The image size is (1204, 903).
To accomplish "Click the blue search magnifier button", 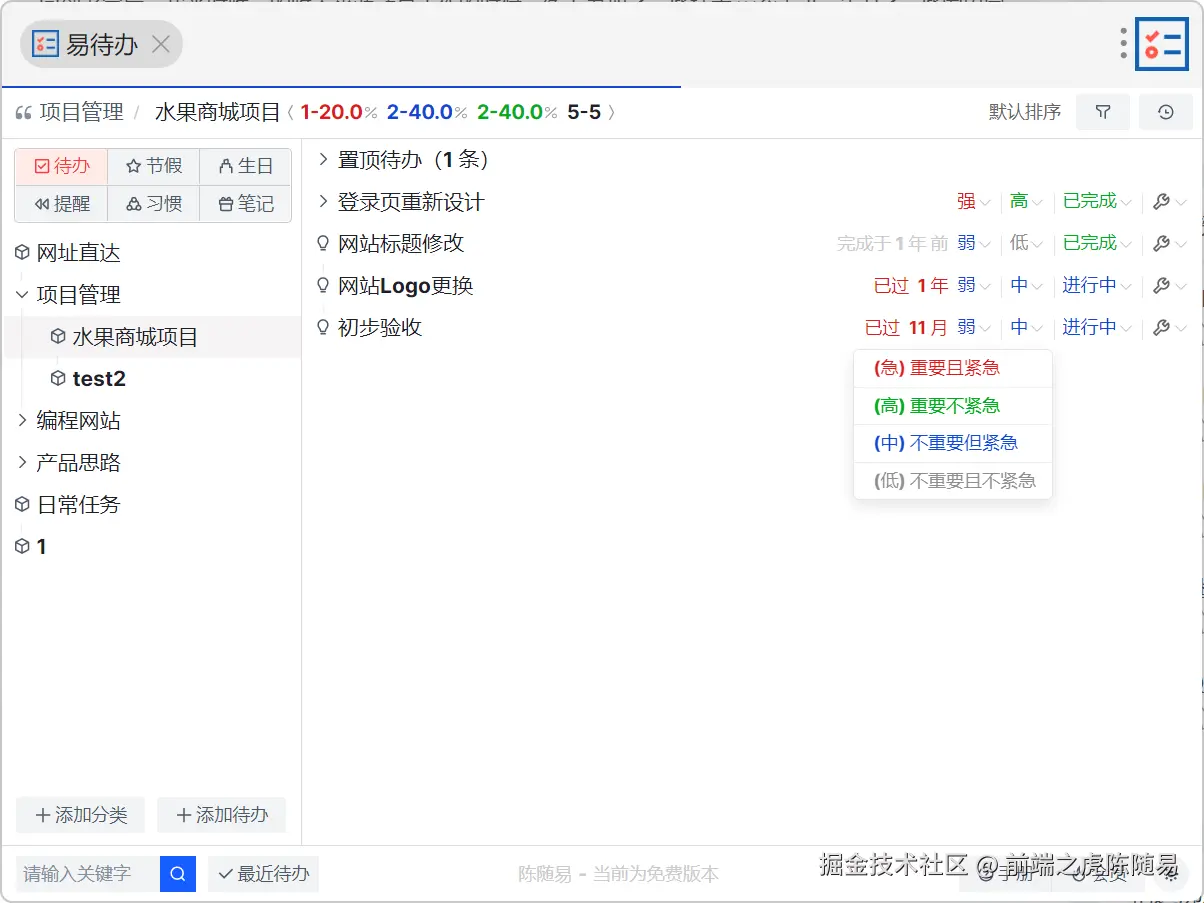I will (x=177, y=873).
